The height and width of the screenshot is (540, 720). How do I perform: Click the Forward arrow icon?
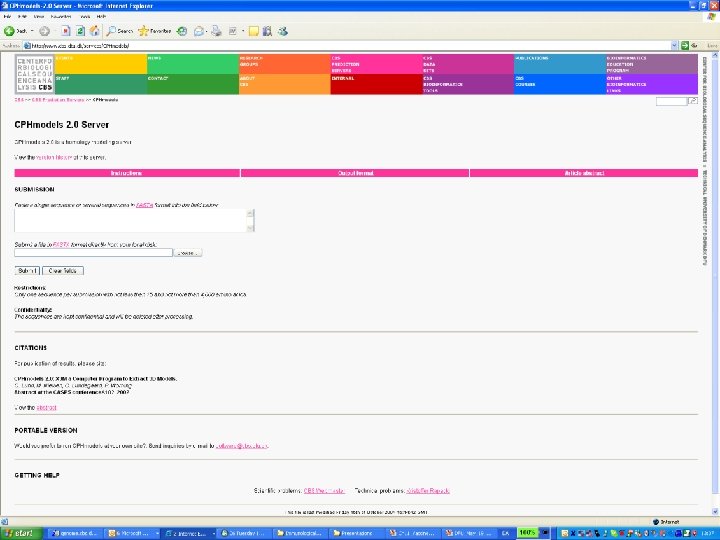click(44, 31)
